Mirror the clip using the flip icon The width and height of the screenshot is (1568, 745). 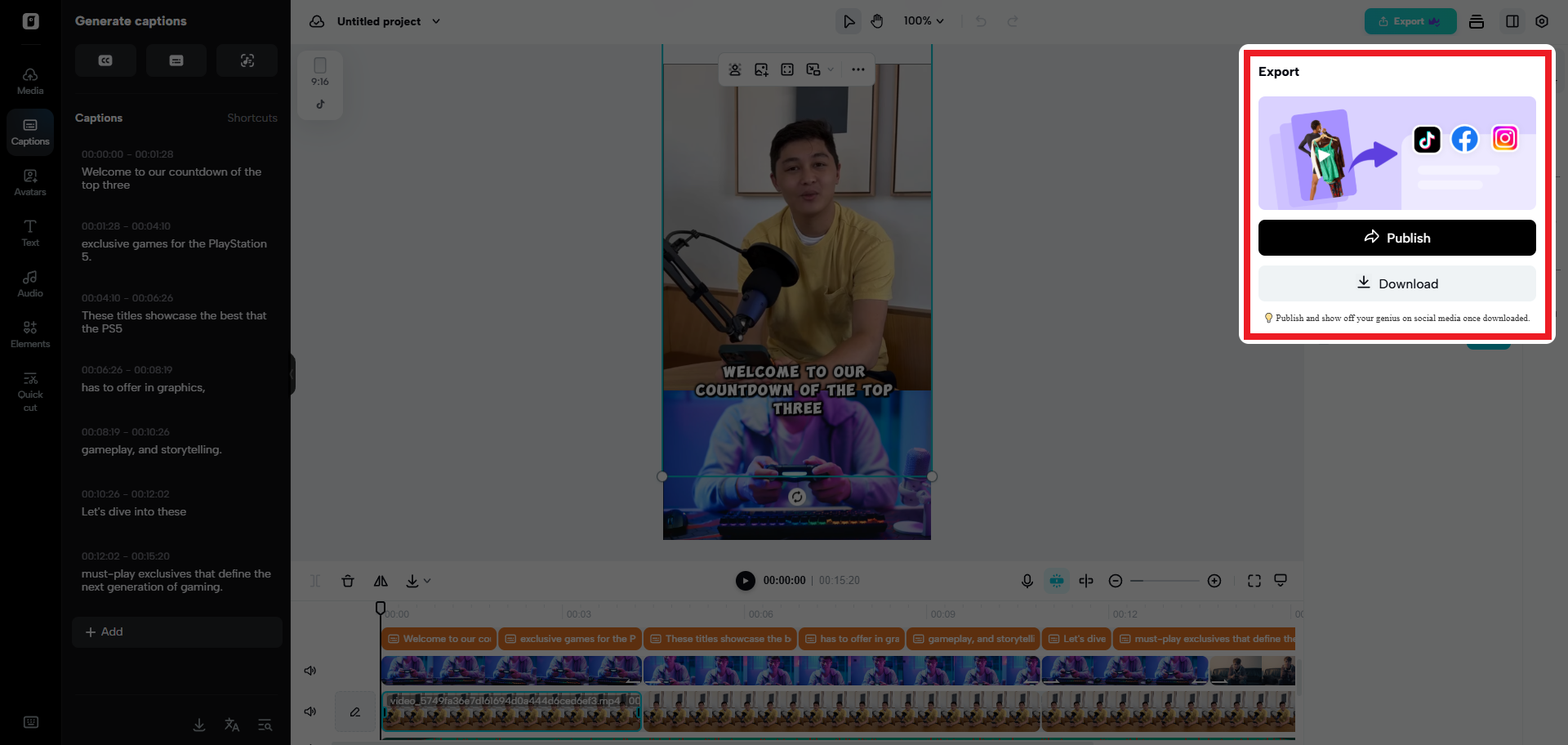(x=381, y=581)
